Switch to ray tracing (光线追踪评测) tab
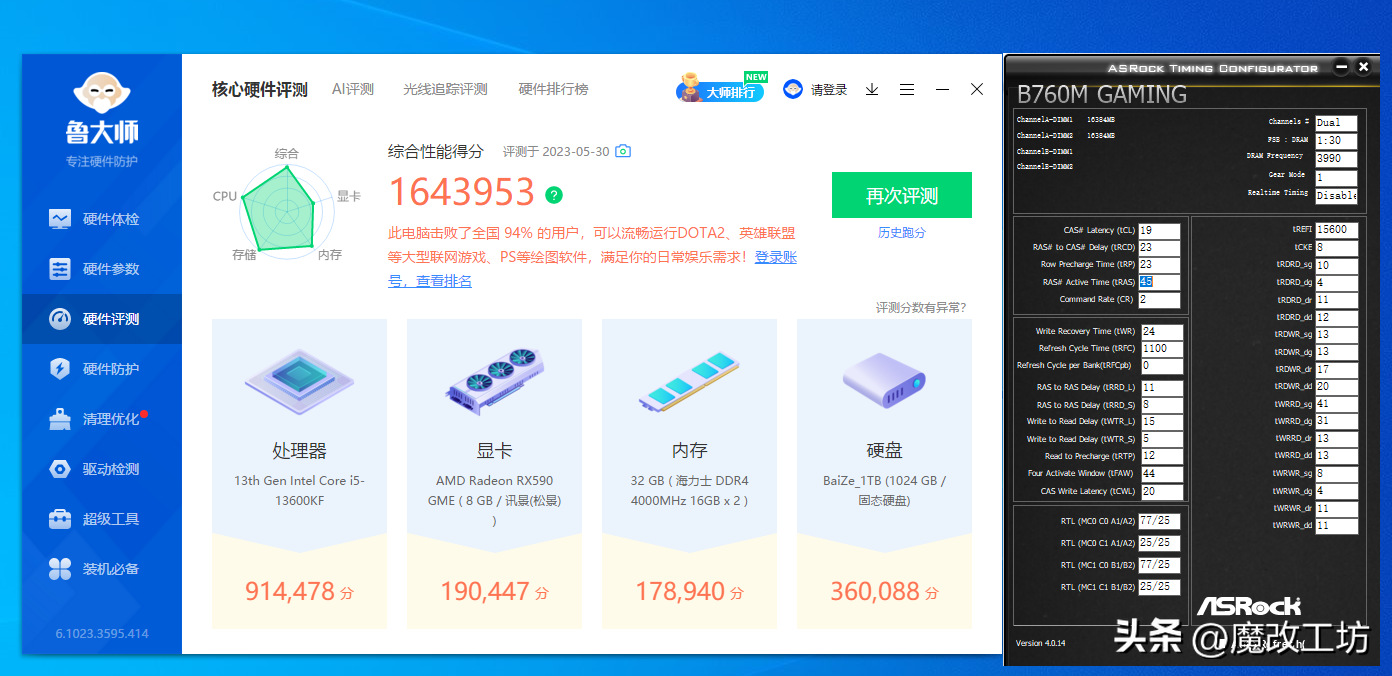The width and height of the screenshot is (1392, 676). click(445, 90)
